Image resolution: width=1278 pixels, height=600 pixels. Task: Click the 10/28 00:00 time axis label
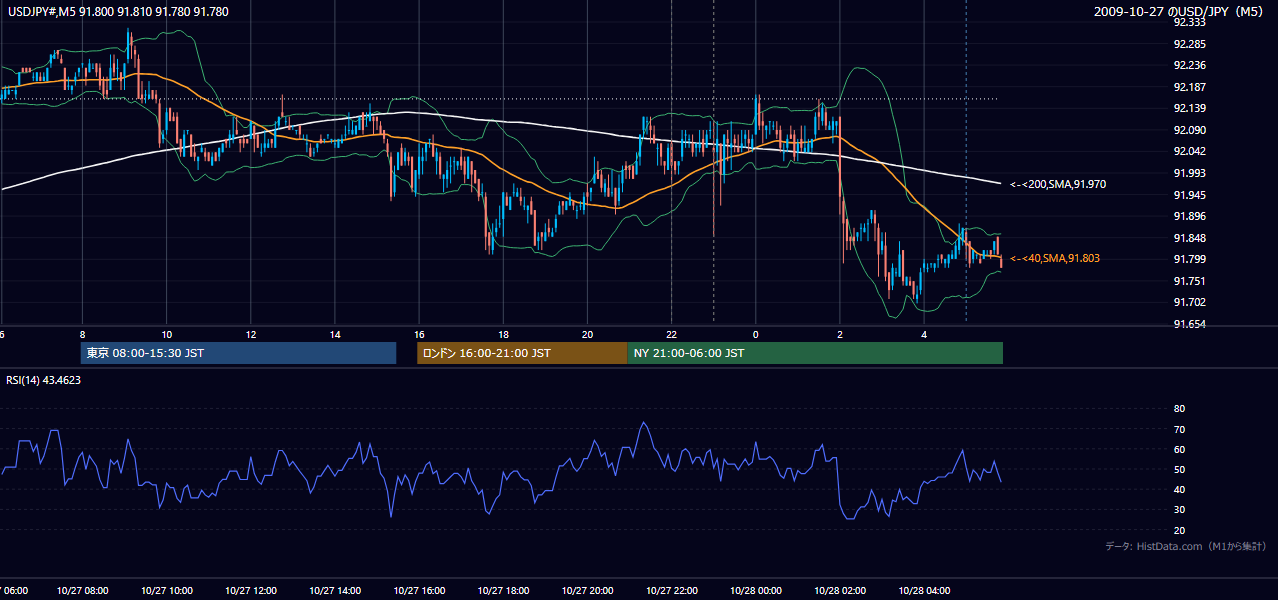tap(757, 590)
